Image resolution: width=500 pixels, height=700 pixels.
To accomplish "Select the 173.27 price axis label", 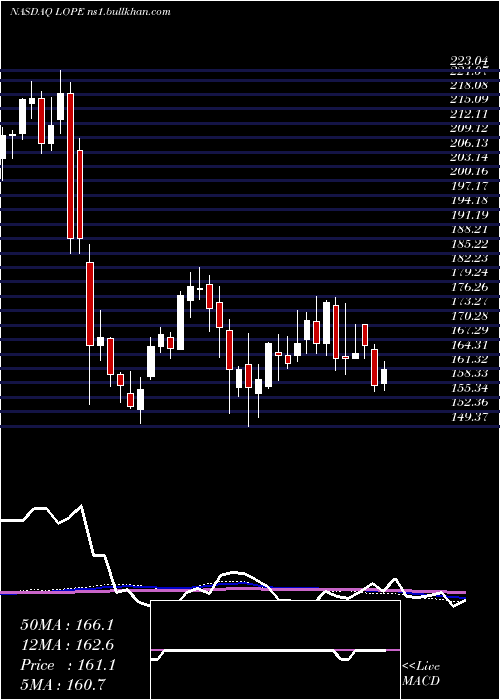I will point(468,301).
